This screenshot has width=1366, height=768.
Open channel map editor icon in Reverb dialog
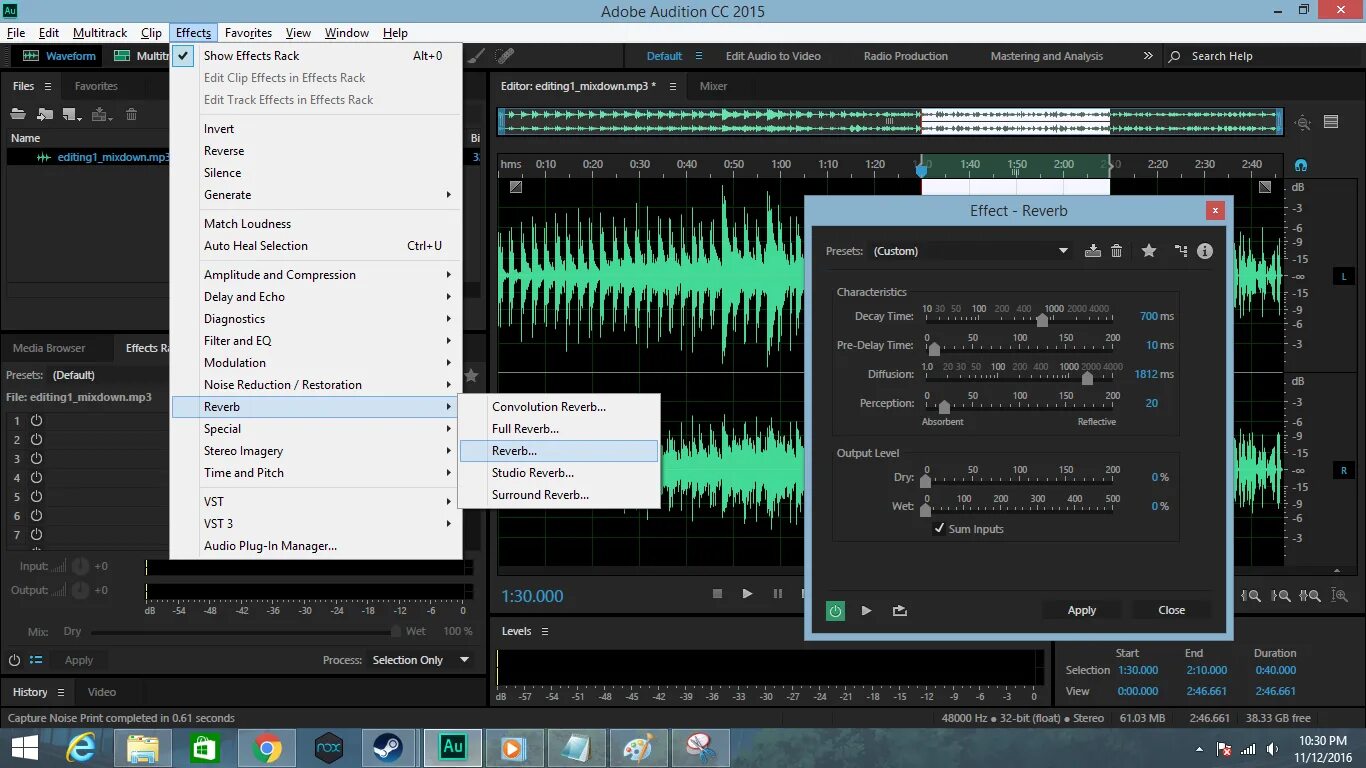pyautogui.click(x=1181, y=251)
